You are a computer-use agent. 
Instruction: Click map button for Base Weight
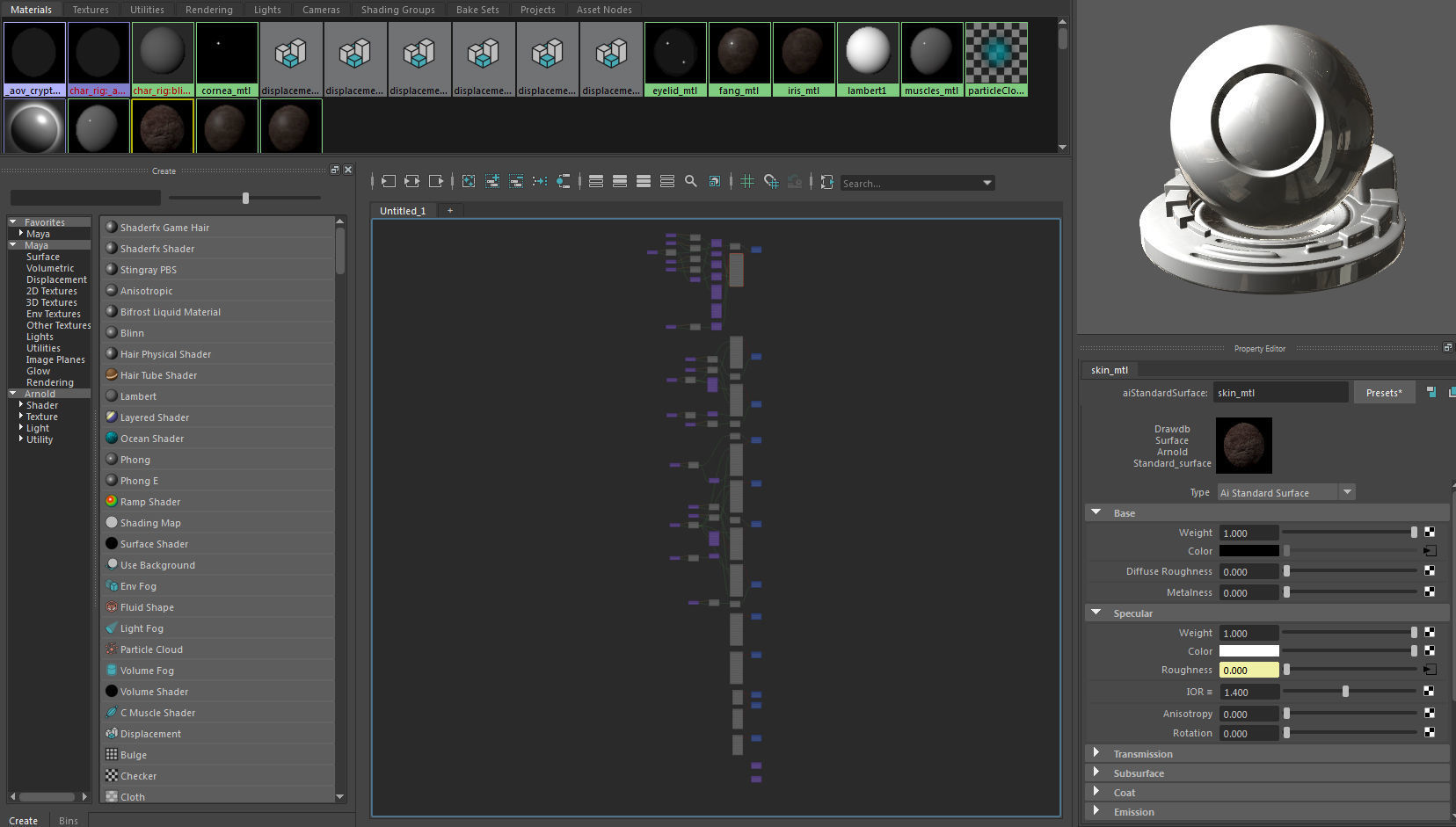coord(1430,532)
